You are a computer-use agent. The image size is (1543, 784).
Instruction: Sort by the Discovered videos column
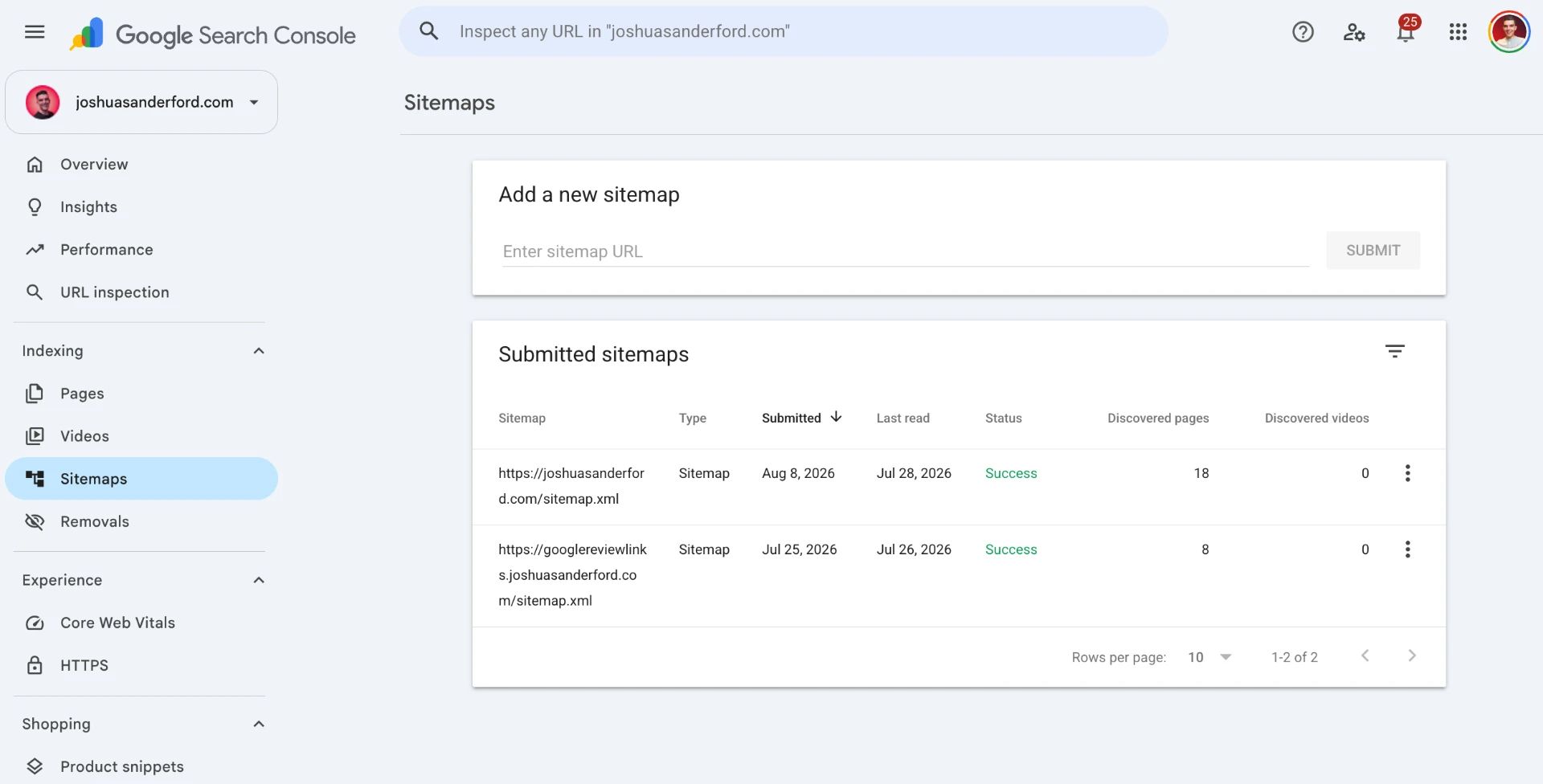tap(1316, 418)
